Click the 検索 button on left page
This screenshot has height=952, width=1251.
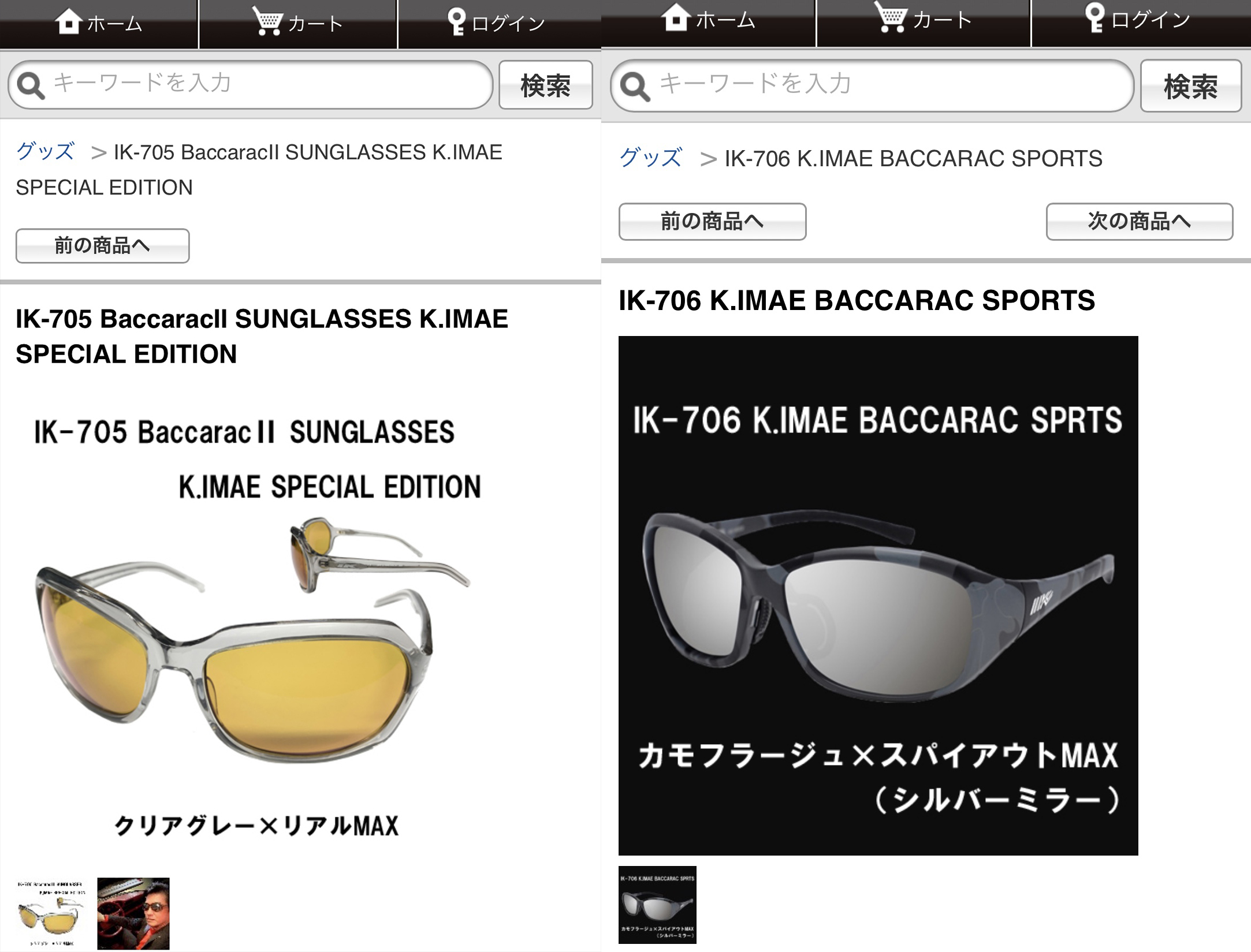click(546, 85)
